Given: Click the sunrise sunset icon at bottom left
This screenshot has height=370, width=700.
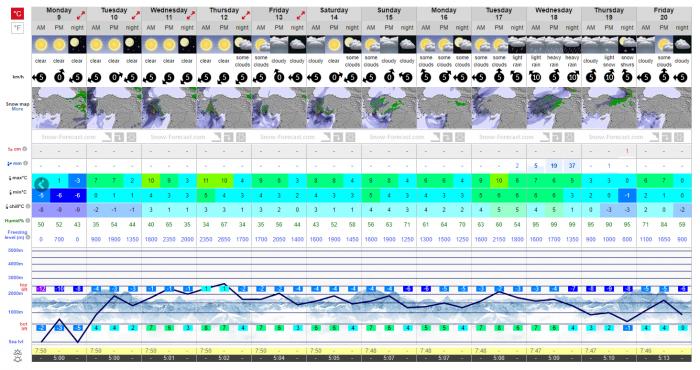Looking at the screenshot, I should tap(18, 355).
